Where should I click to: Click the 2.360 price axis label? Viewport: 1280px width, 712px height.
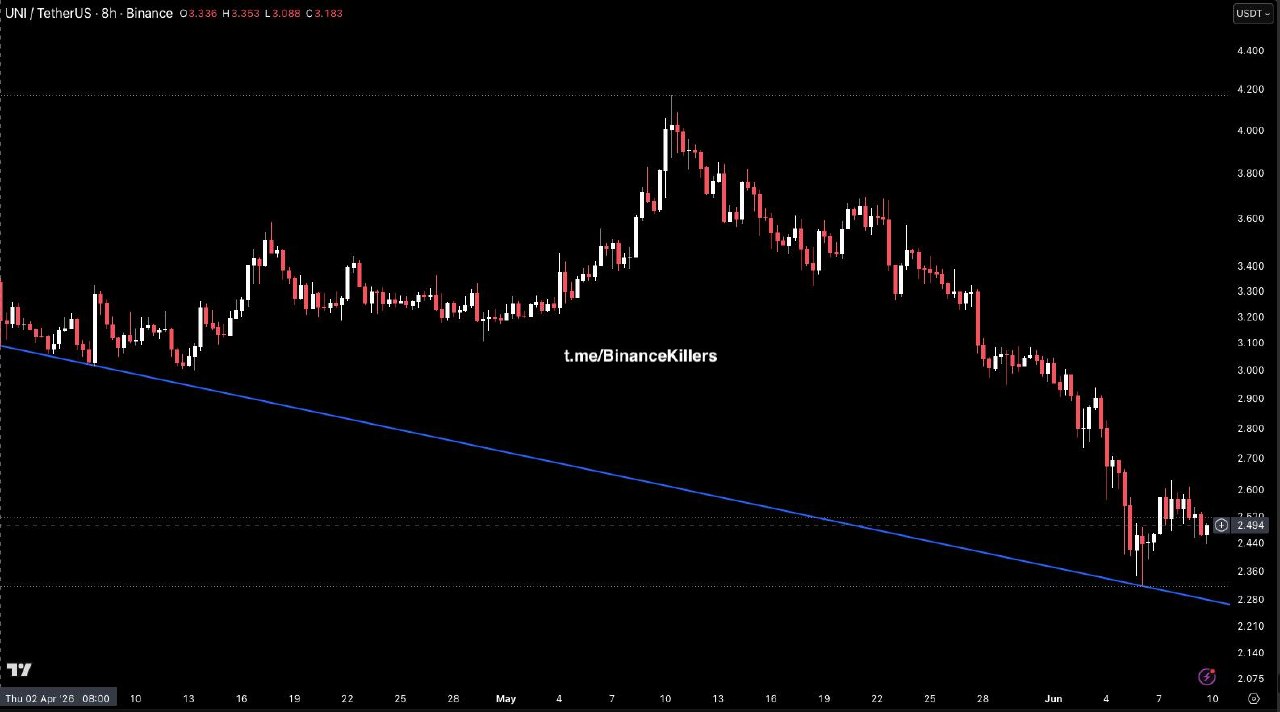point(1250,572)
